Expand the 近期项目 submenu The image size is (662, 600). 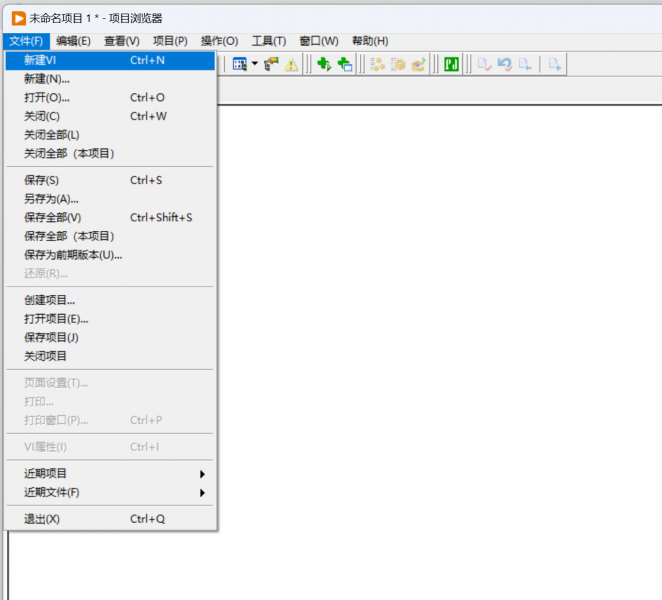110,474
